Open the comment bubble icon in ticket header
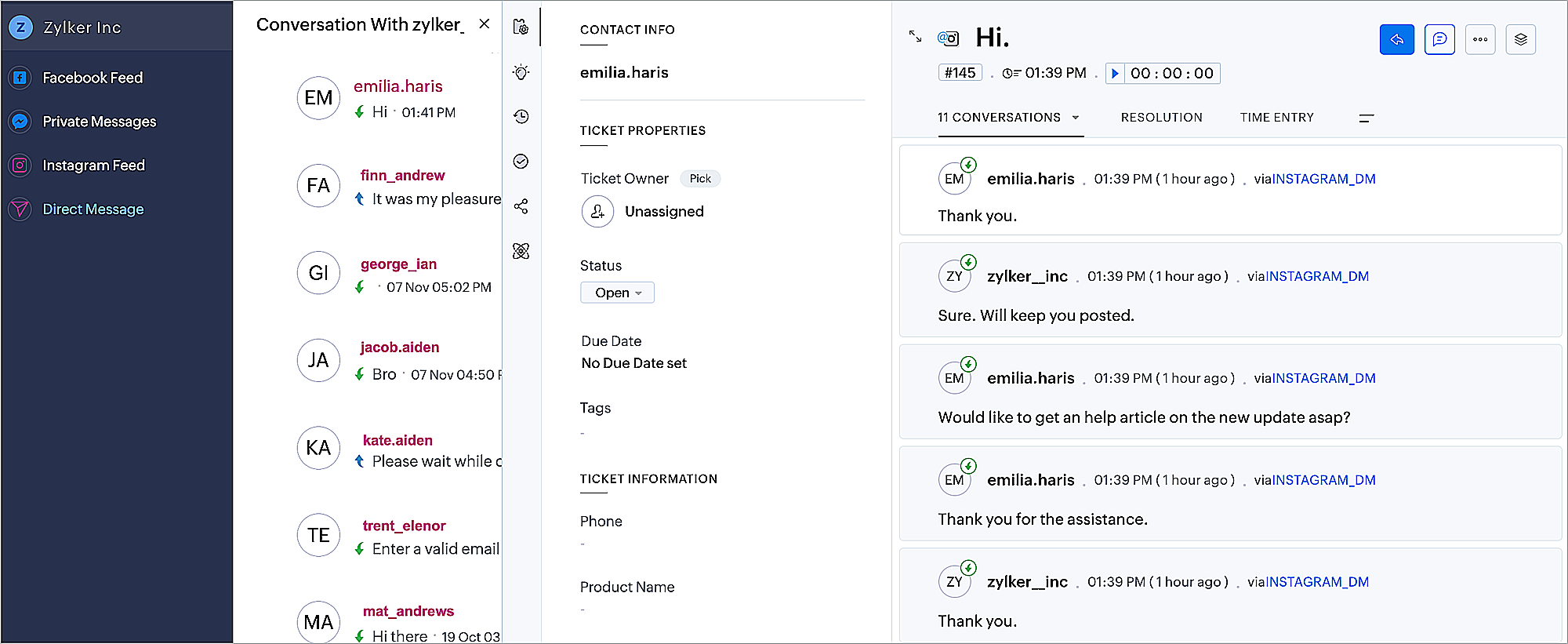1568x644 pixels. 1439,39
